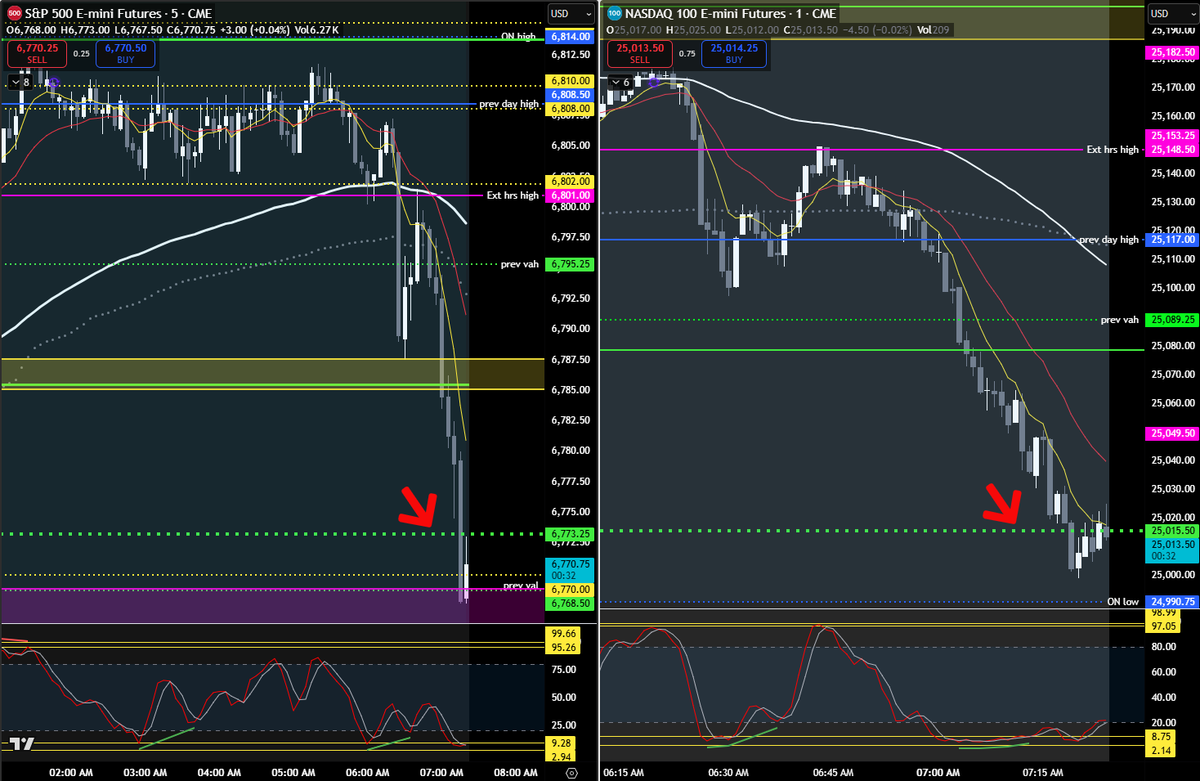Expand the 6 indicators legend on NASDAQ chart
Screen dimensions: 1200x781
[x=621, y=83]
